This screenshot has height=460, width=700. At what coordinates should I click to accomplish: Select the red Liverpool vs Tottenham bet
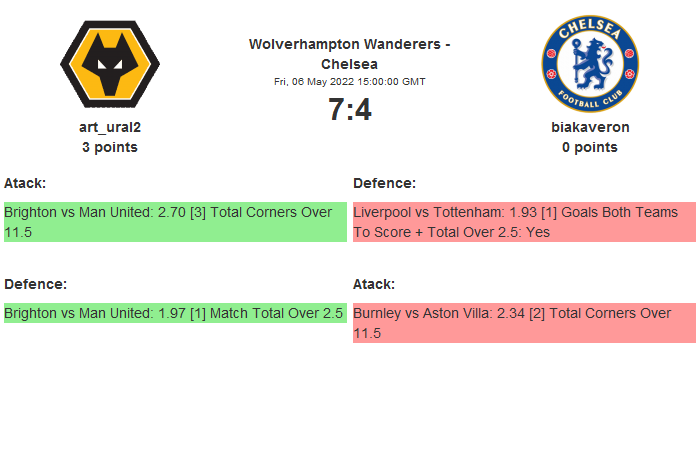coord(524,222)
